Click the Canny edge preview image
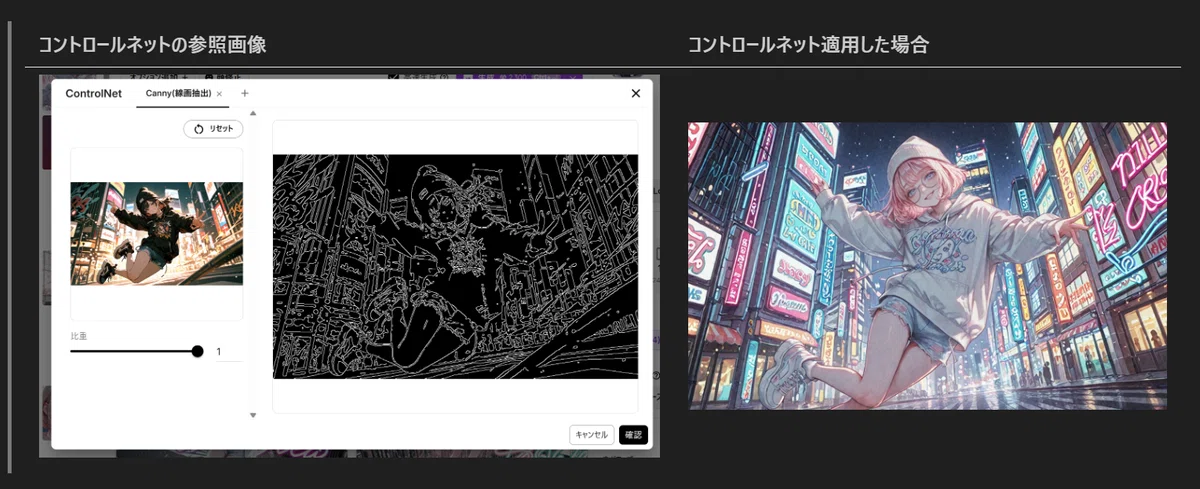This screenshot has height=489, width=1200. coord(455,266)
